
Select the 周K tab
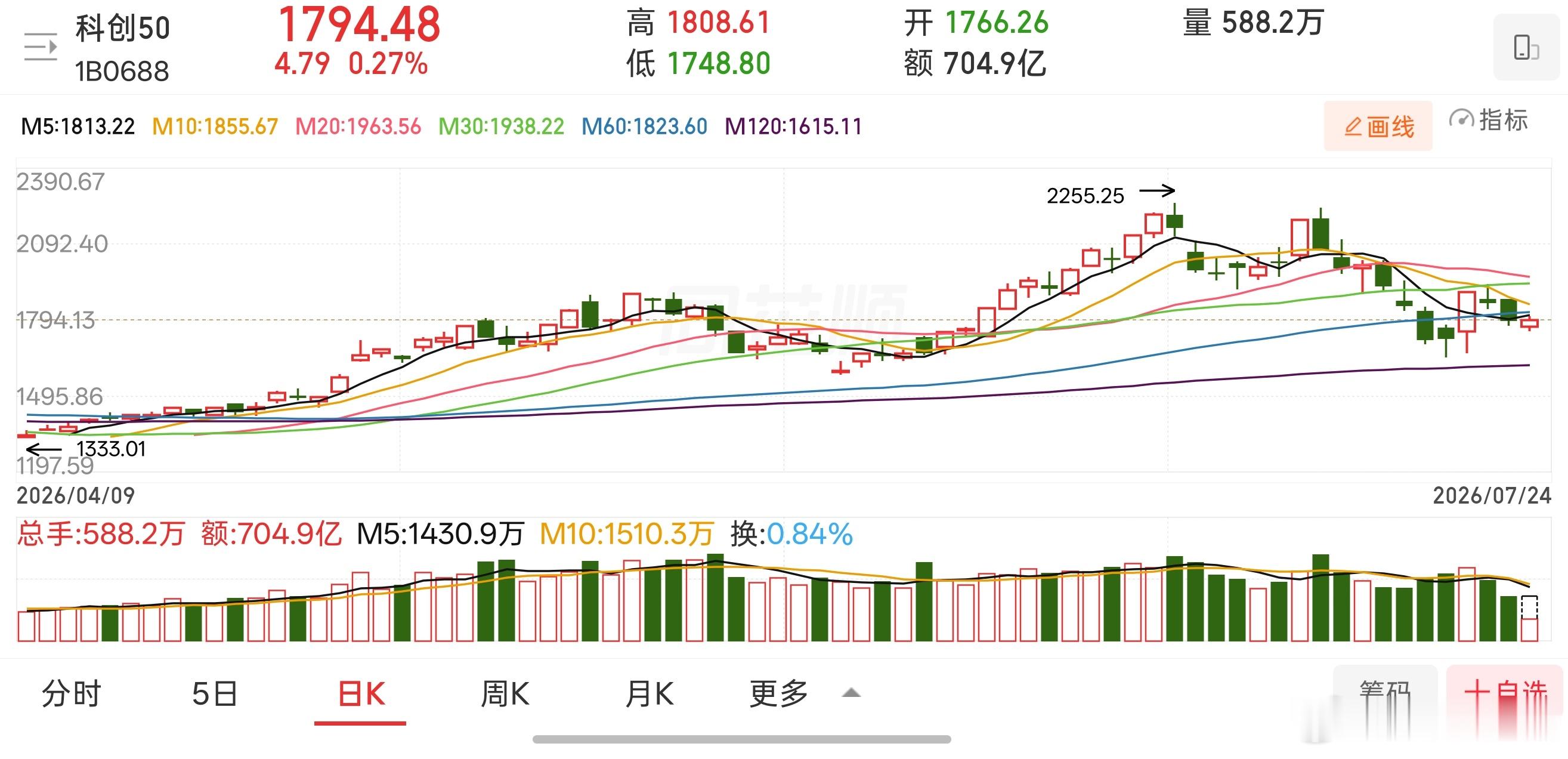(505, 693)
